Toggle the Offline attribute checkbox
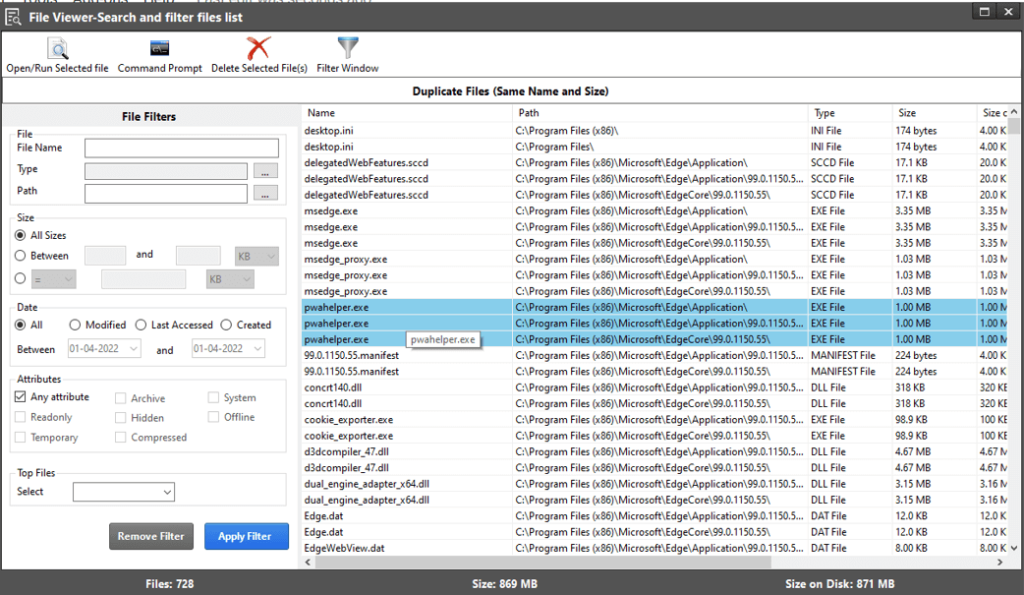The image size is (1024, 595). click(x=213, y=417)
